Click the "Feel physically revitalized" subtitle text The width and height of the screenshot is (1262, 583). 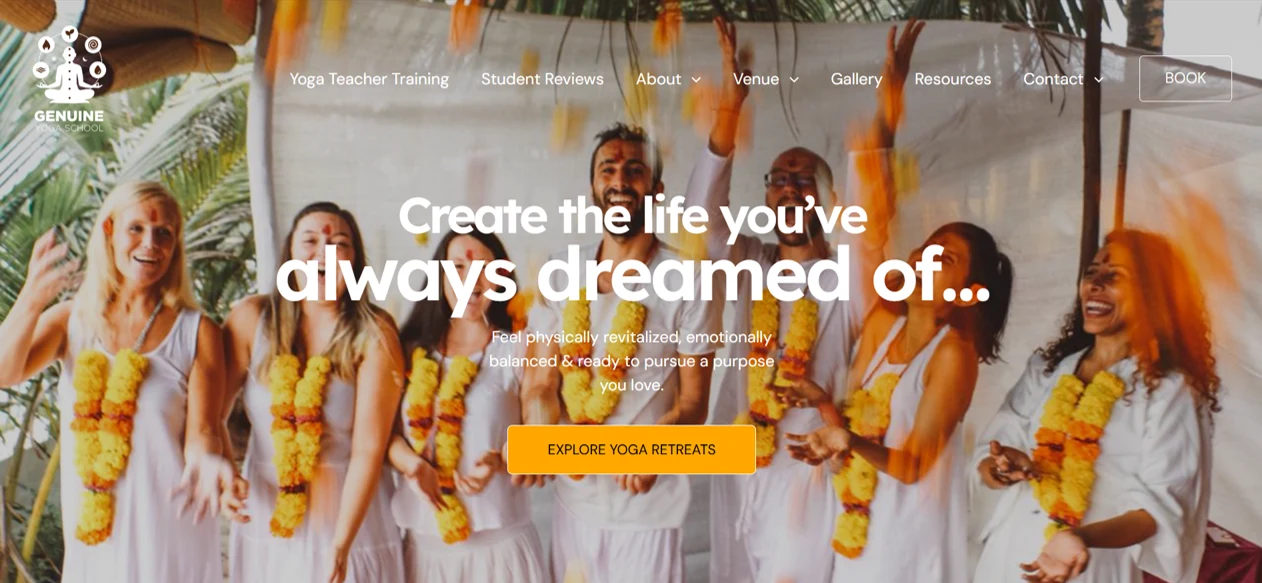pos(631,361)
